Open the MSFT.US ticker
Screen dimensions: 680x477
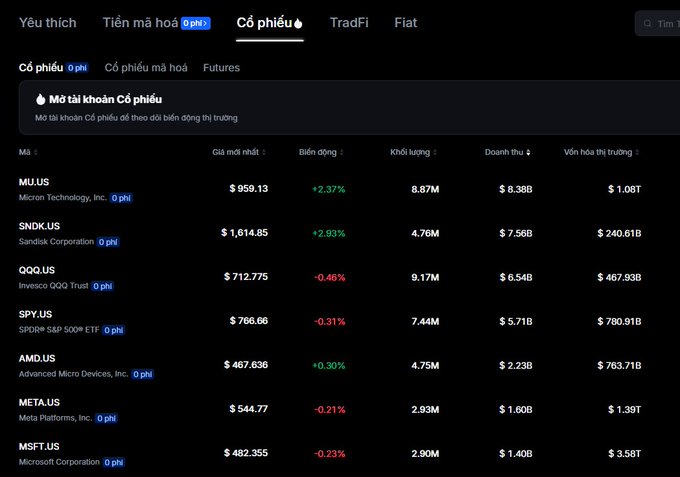[x=39, y=447]
